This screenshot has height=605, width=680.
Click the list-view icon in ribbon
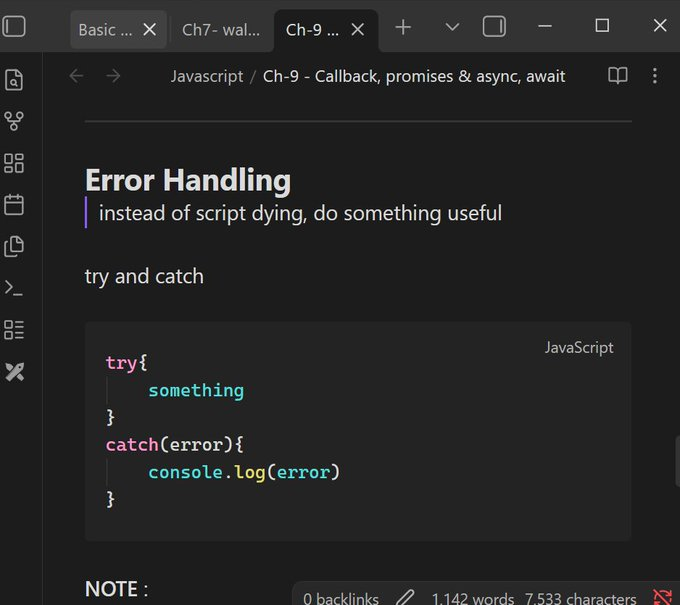[14, 330]
